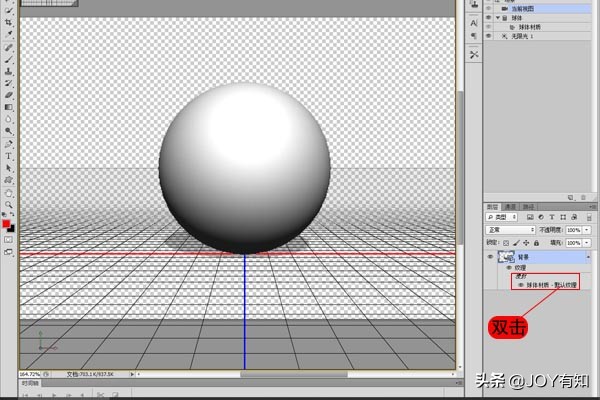
Task: Click the lock position move icon
Action: (527, 242)
